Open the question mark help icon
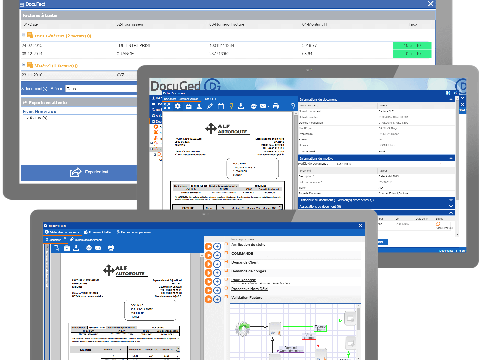This screenshot has height=360, width=480. pos(293,106)
